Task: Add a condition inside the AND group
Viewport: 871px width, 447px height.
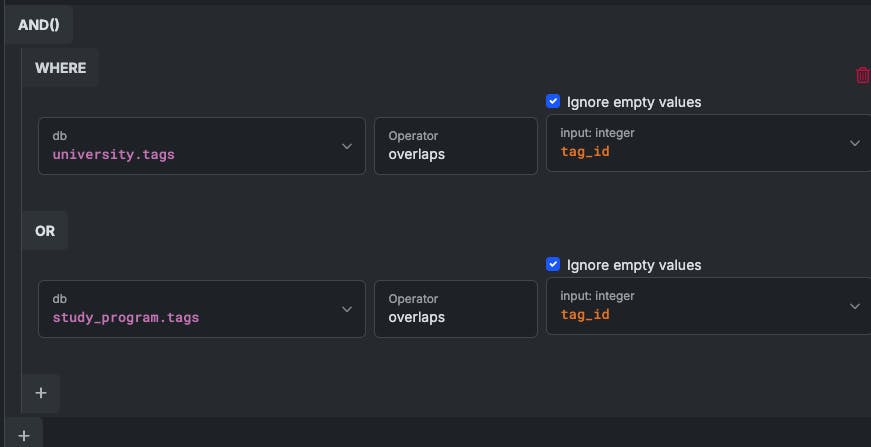Action: pos(41,393)
